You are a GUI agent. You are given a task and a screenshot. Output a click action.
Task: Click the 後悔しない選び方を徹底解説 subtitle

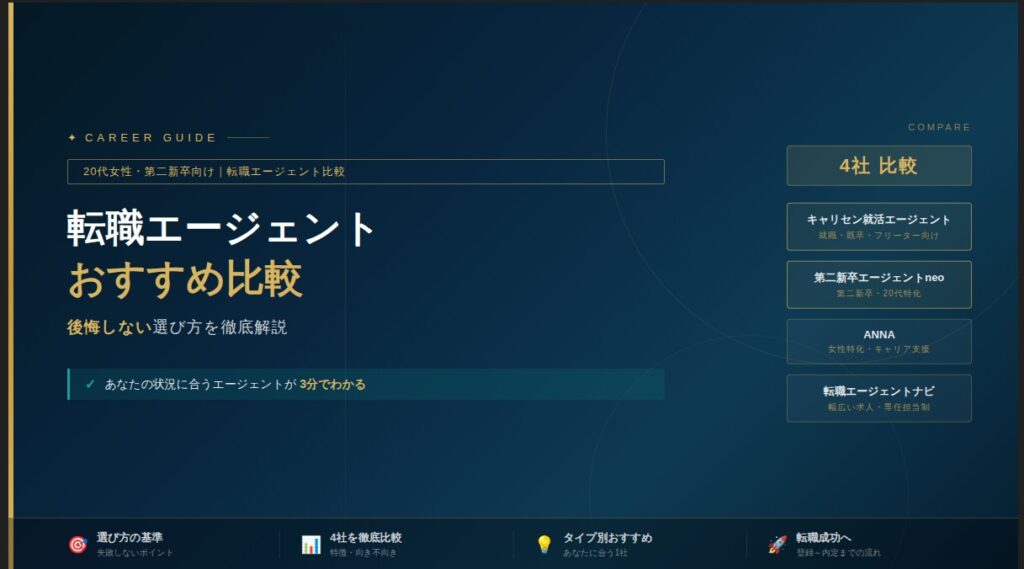coord(177,327)
